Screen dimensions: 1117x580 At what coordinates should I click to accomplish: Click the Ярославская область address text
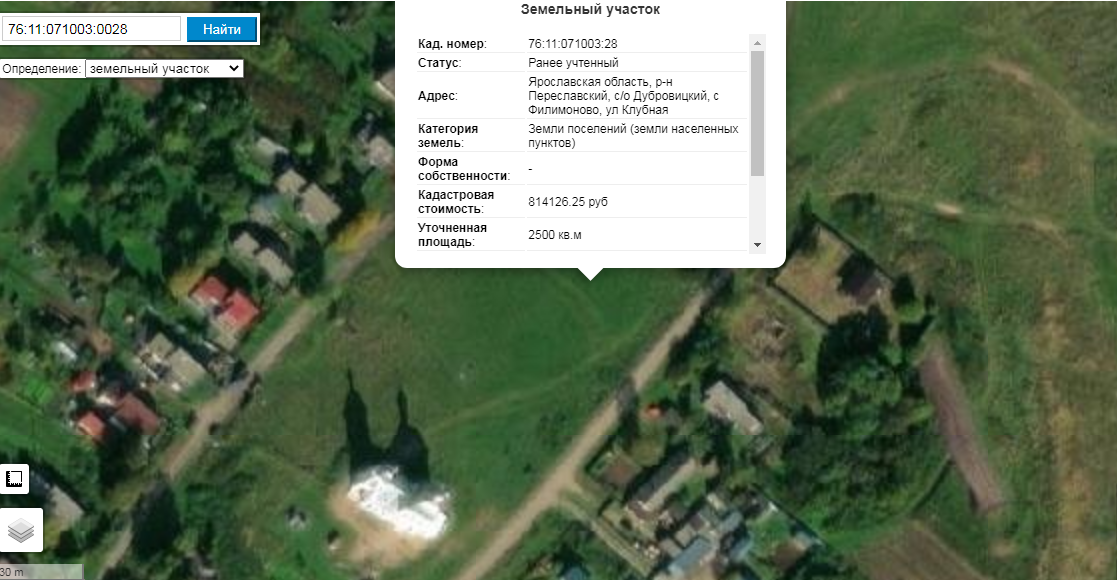(x=623, y=95)
